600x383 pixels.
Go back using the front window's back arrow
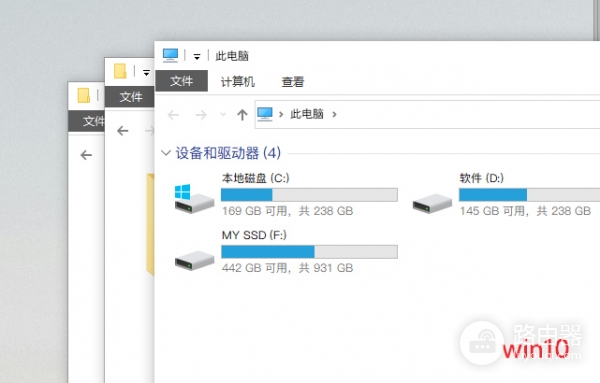coord(173,114)
